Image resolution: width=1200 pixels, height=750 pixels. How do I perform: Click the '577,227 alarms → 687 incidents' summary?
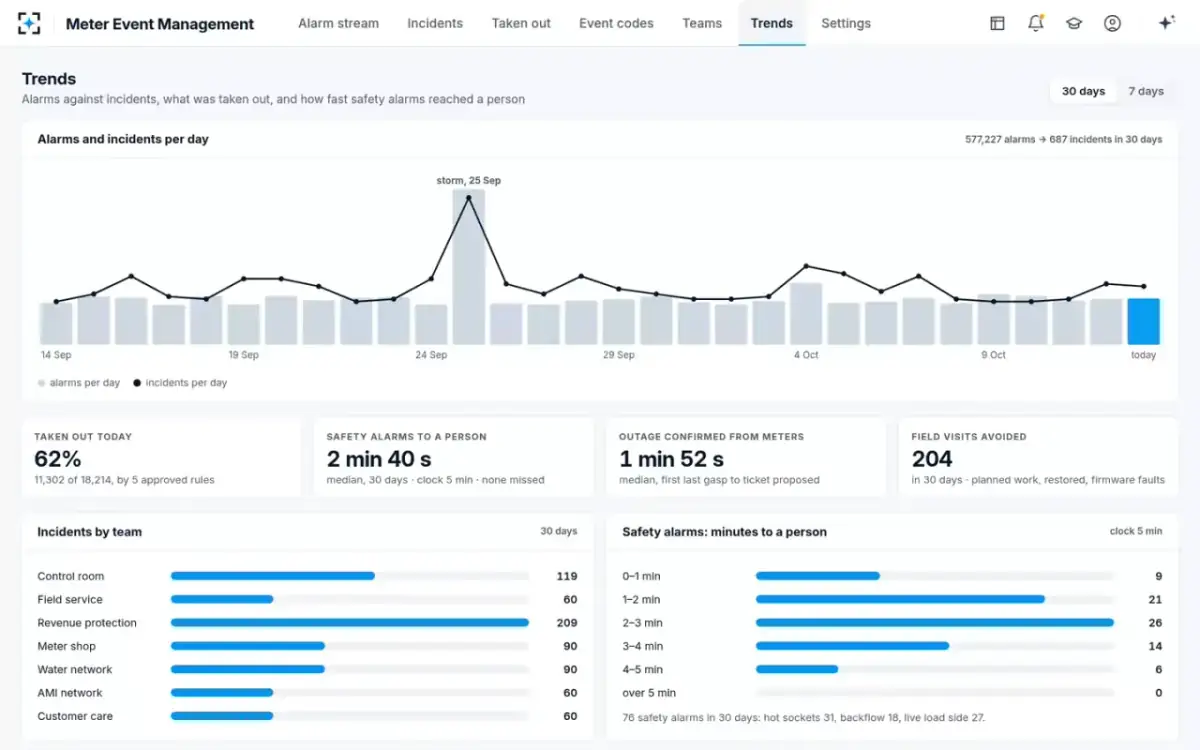(1063, 140)
